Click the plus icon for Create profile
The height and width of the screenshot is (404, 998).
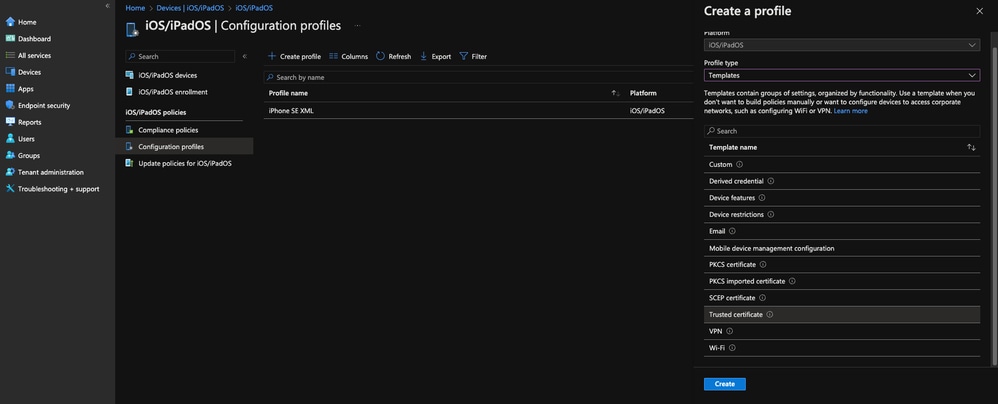point(272,56)
